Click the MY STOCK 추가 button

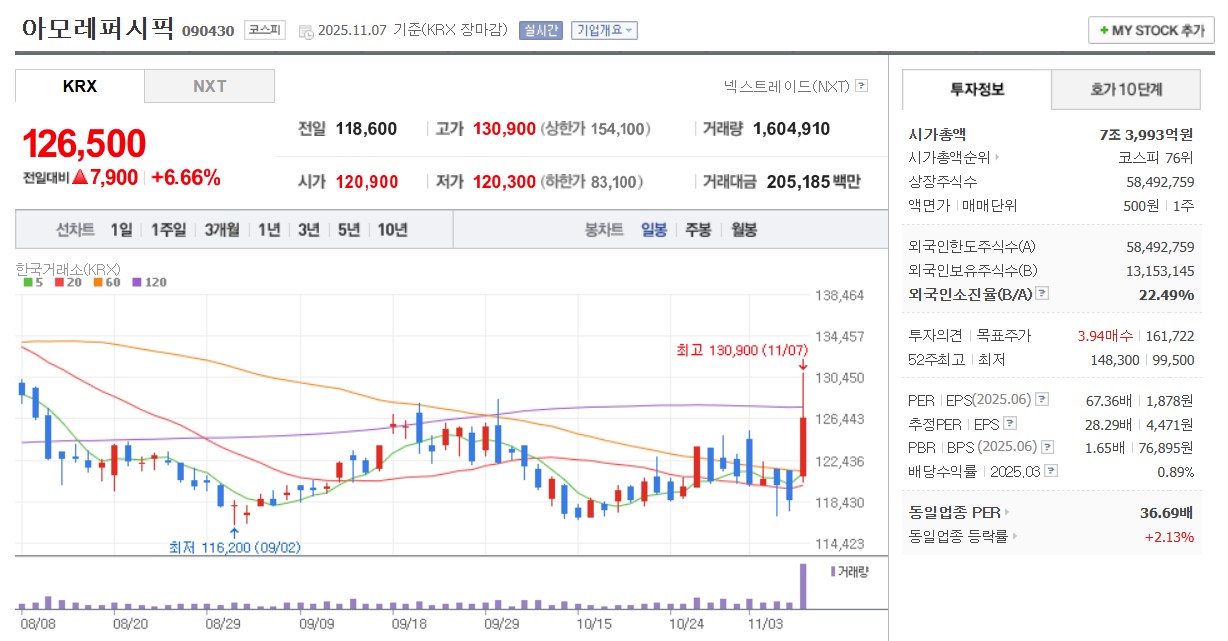point(1150,30)
